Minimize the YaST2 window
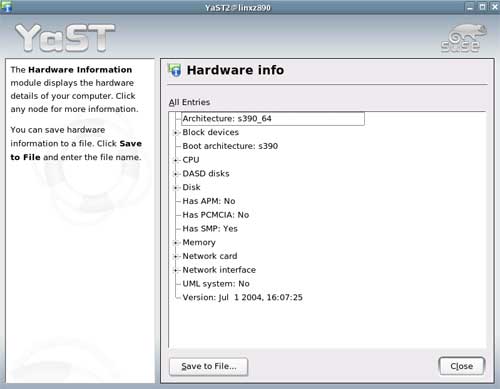500x389 pixels. point(470,7)
